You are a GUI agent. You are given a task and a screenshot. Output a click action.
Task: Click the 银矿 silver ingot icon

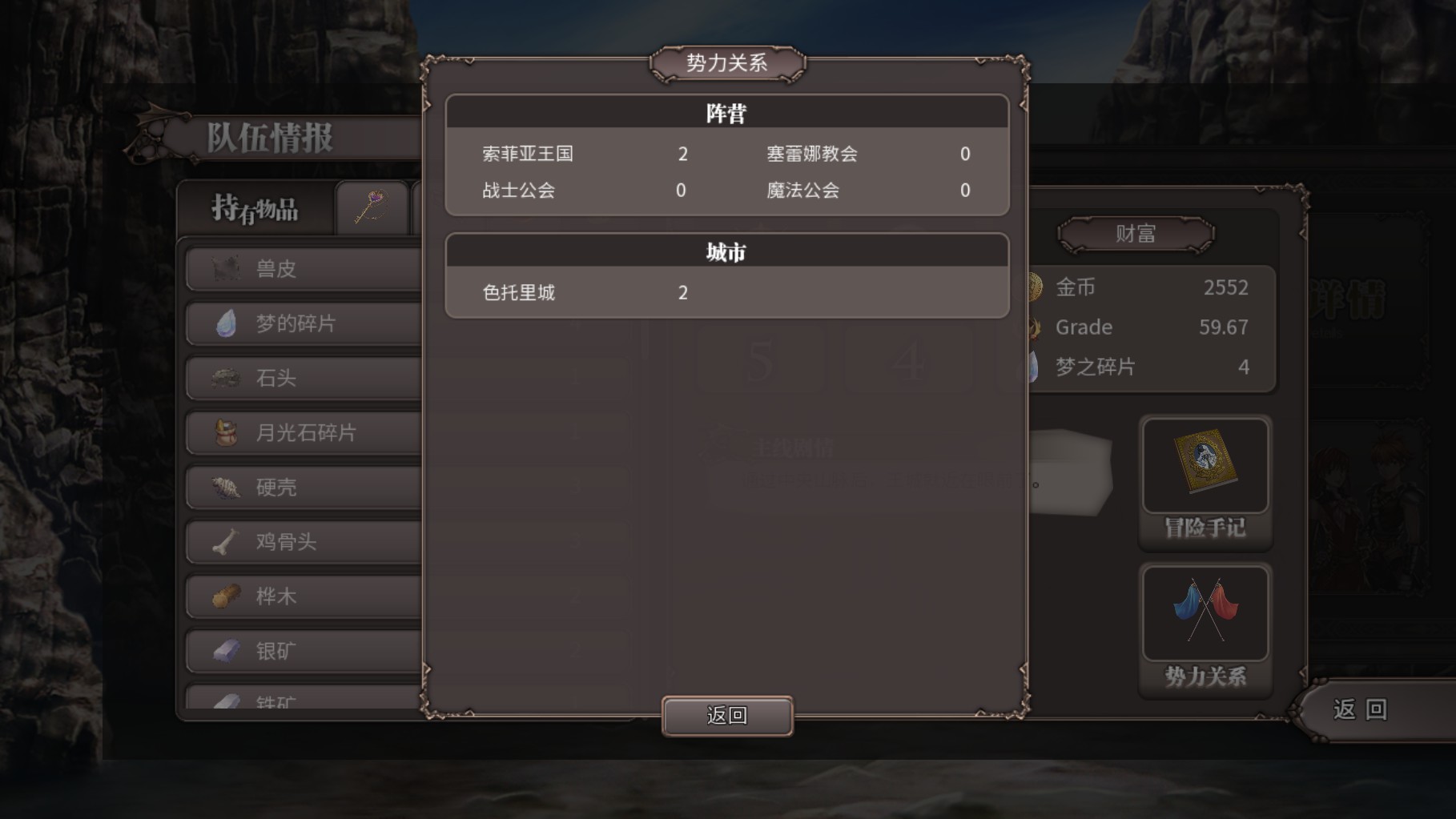(x=227, y=651)
